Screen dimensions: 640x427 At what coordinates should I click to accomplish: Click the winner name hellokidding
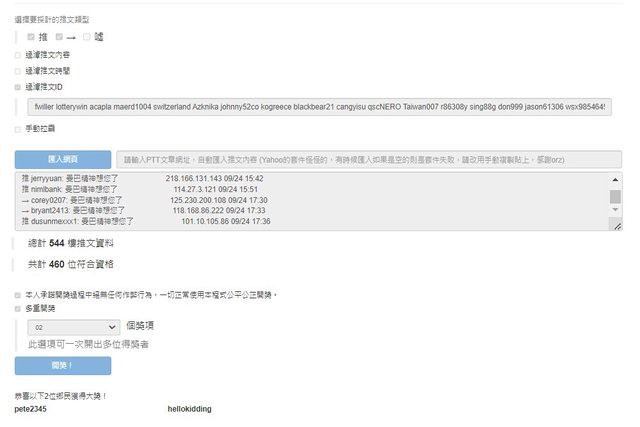pyautogui.click(x=189, y=409)
